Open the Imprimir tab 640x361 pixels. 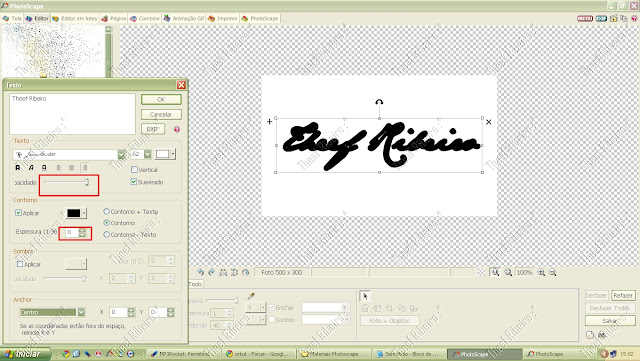point(222,19)
